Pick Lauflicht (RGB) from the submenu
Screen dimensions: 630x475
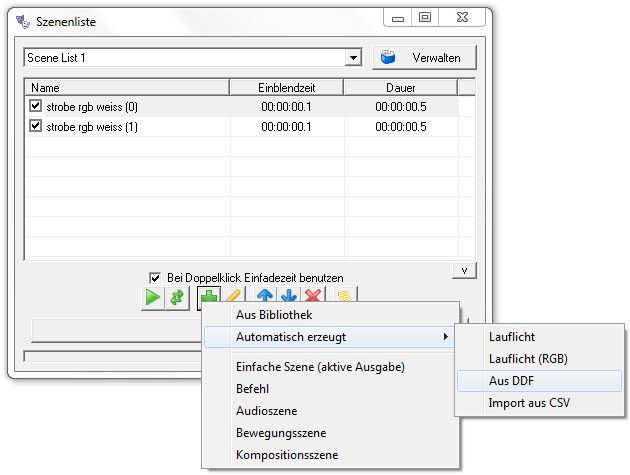528,359
